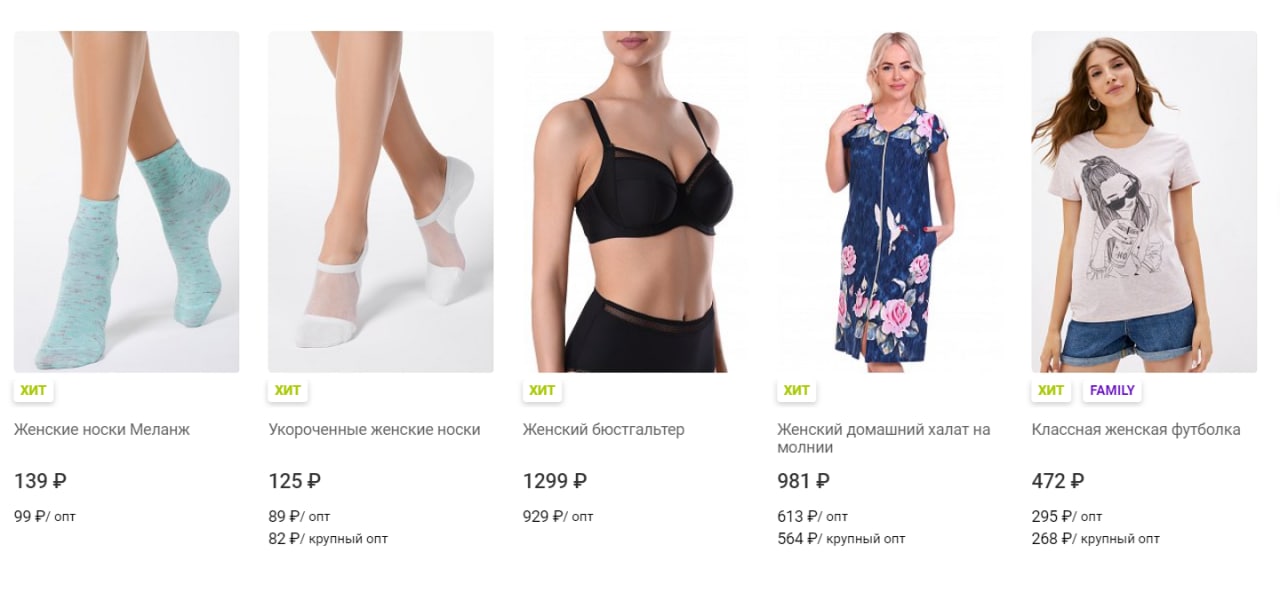Open the Укороченные женские носки link
This screenshot has height=592, width=1280.
tap(374, 429)
